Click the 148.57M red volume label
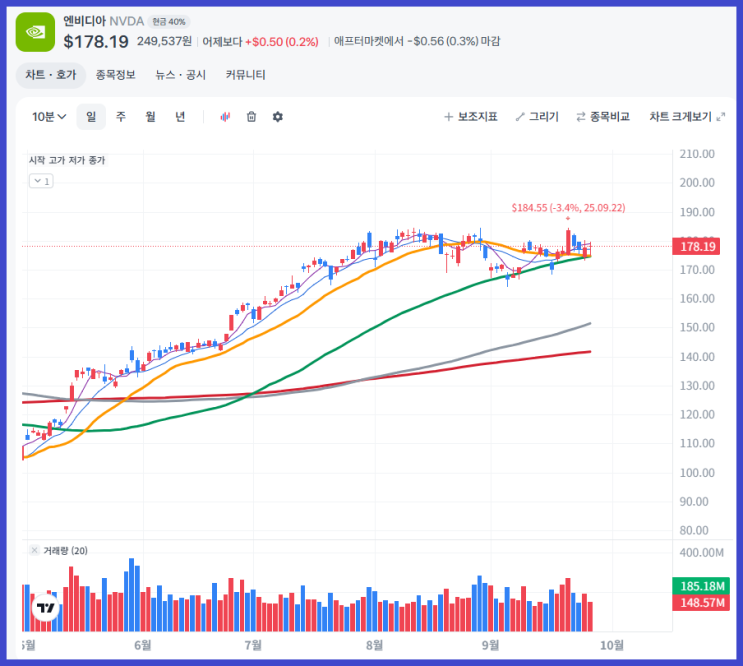 coord(701,603)
